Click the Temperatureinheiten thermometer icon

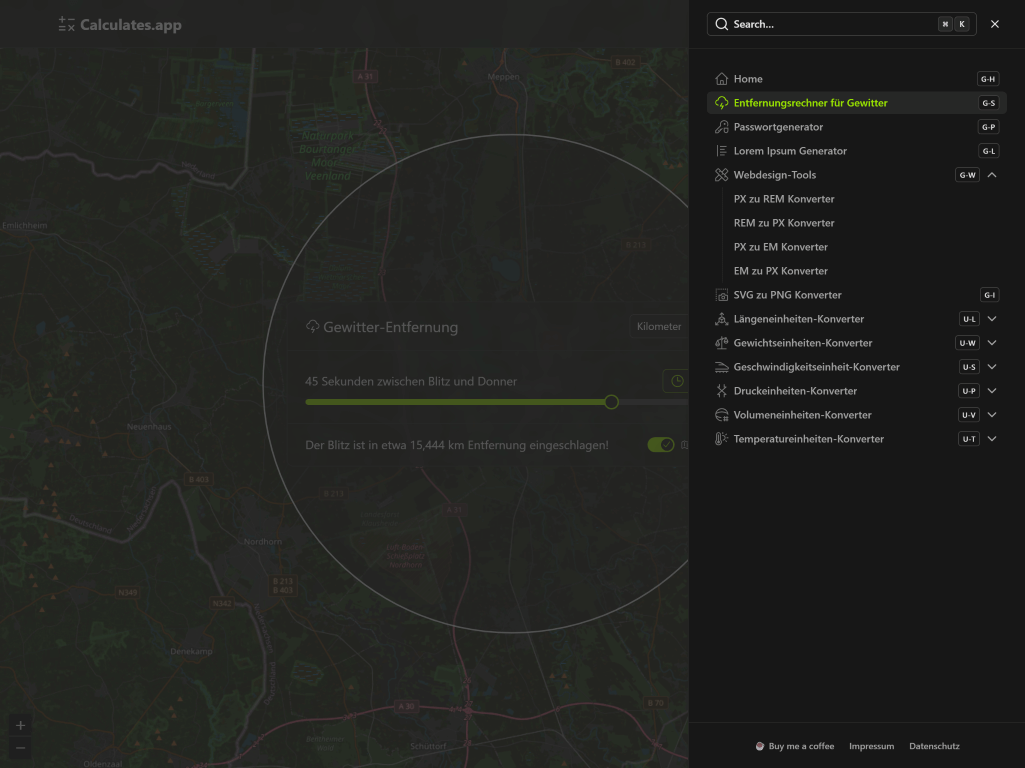722,439
